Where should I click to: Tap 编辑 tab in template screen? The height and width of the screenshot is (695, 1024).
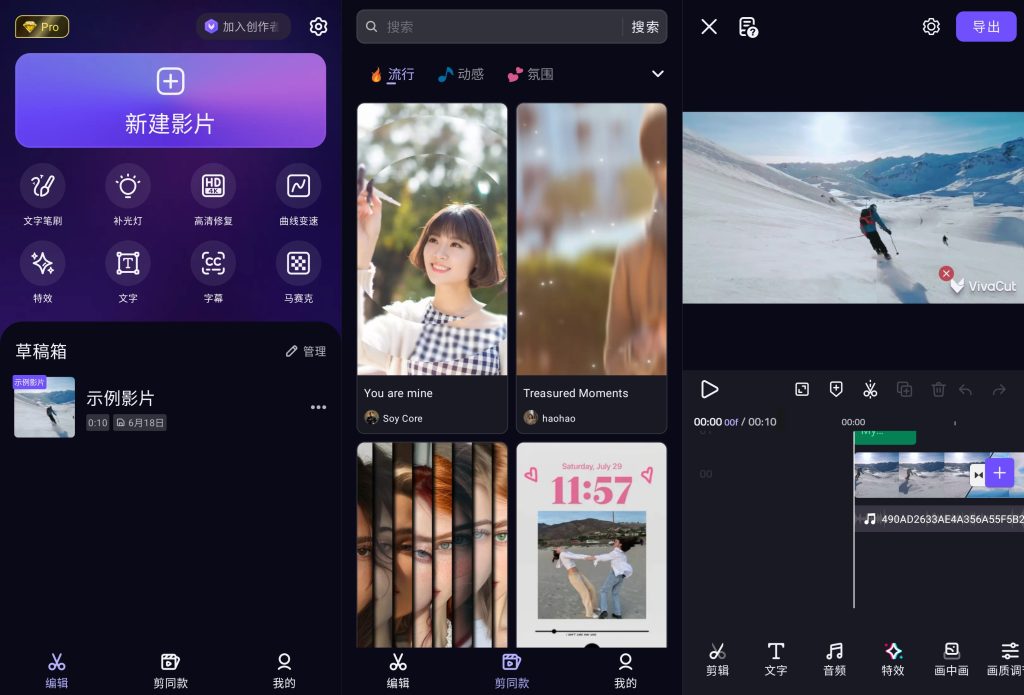398,671
